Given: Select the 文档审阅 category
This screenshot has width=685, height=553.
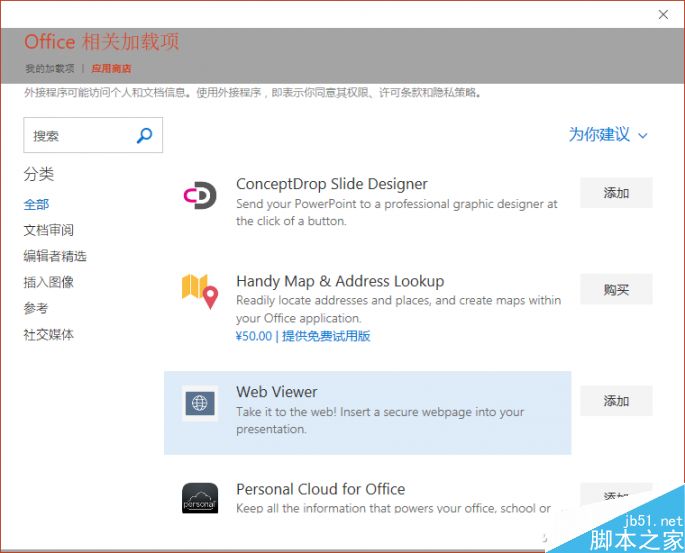Looking at the screenshot, I should point(48,230).
